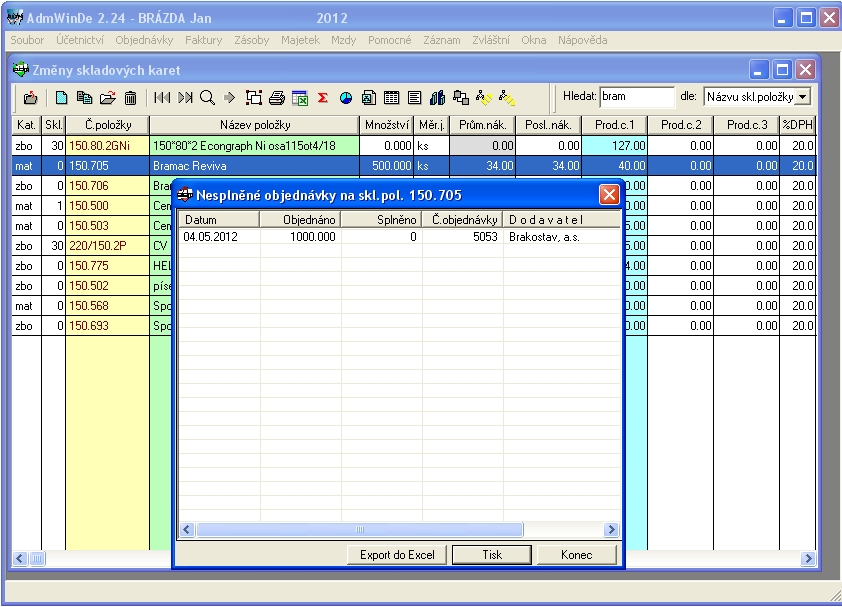Image resolution: width=842 pixels, height=607 pixels.
Task: Click the Dodavatel column header
Action: click(x=562, y=220)
